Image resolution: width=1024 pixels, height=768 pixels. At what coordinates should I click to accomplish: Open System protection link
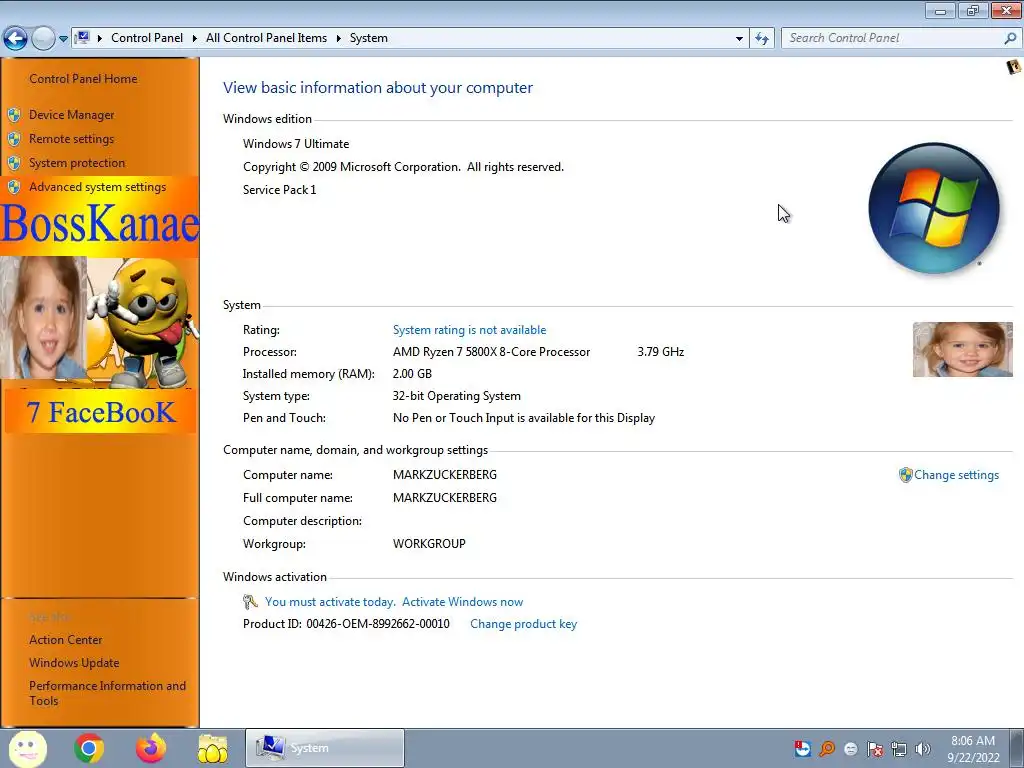coord(76,163)
